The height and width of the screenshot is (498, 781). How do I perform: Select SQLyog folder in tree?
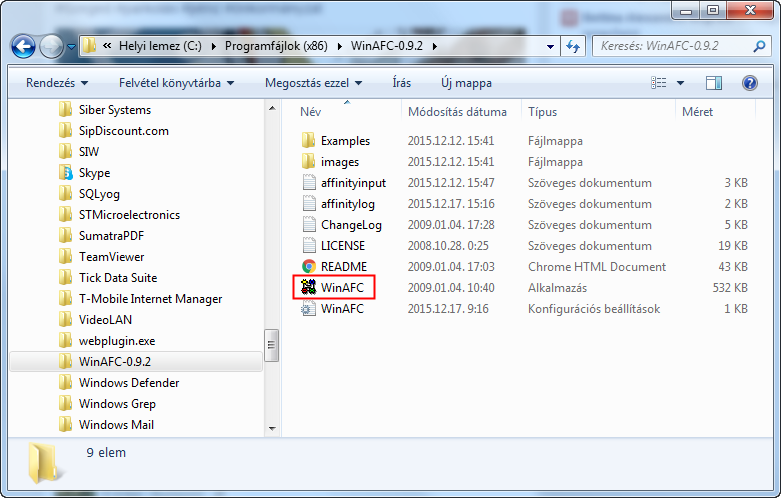[99, 194]
